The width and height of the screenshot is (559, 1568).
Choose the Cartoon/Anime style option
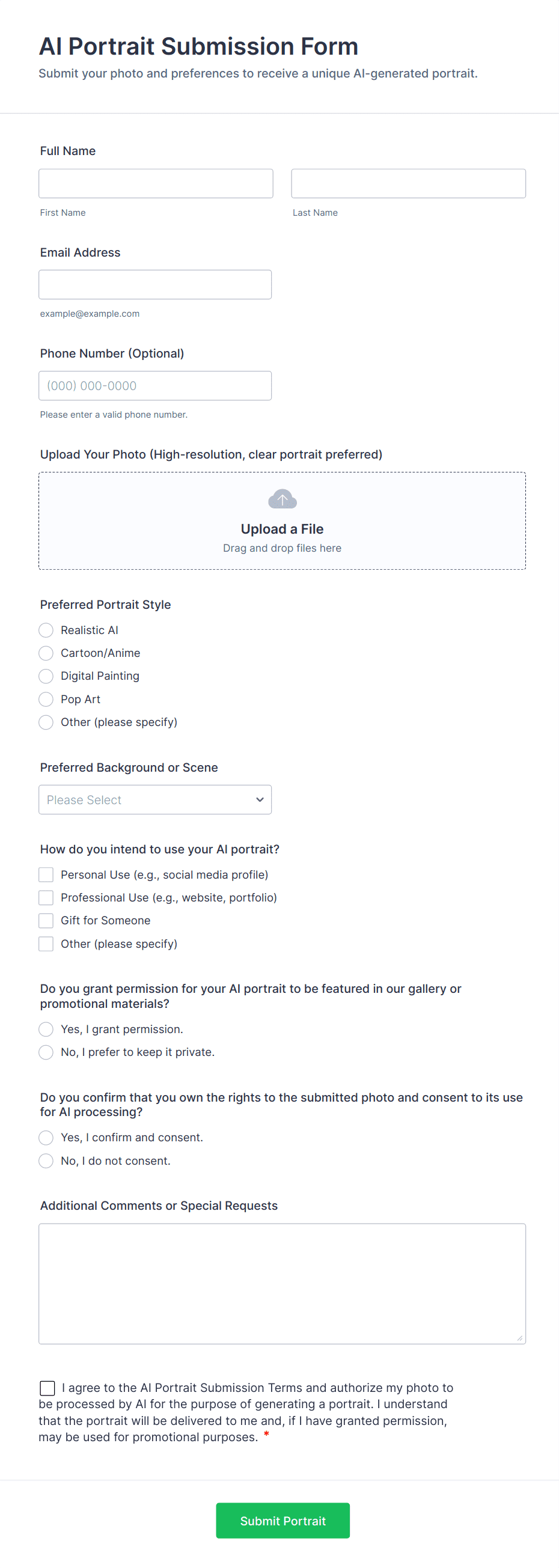point(46,653)
